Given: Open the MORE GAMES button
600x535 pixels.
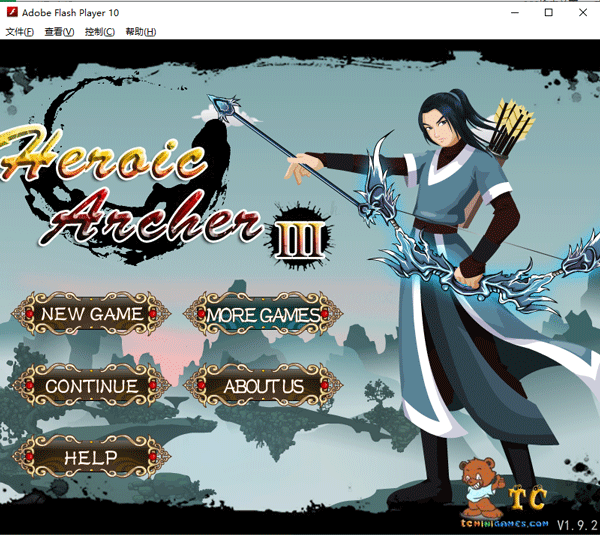Looking at the screenshot, I should (x=263, y=315).
